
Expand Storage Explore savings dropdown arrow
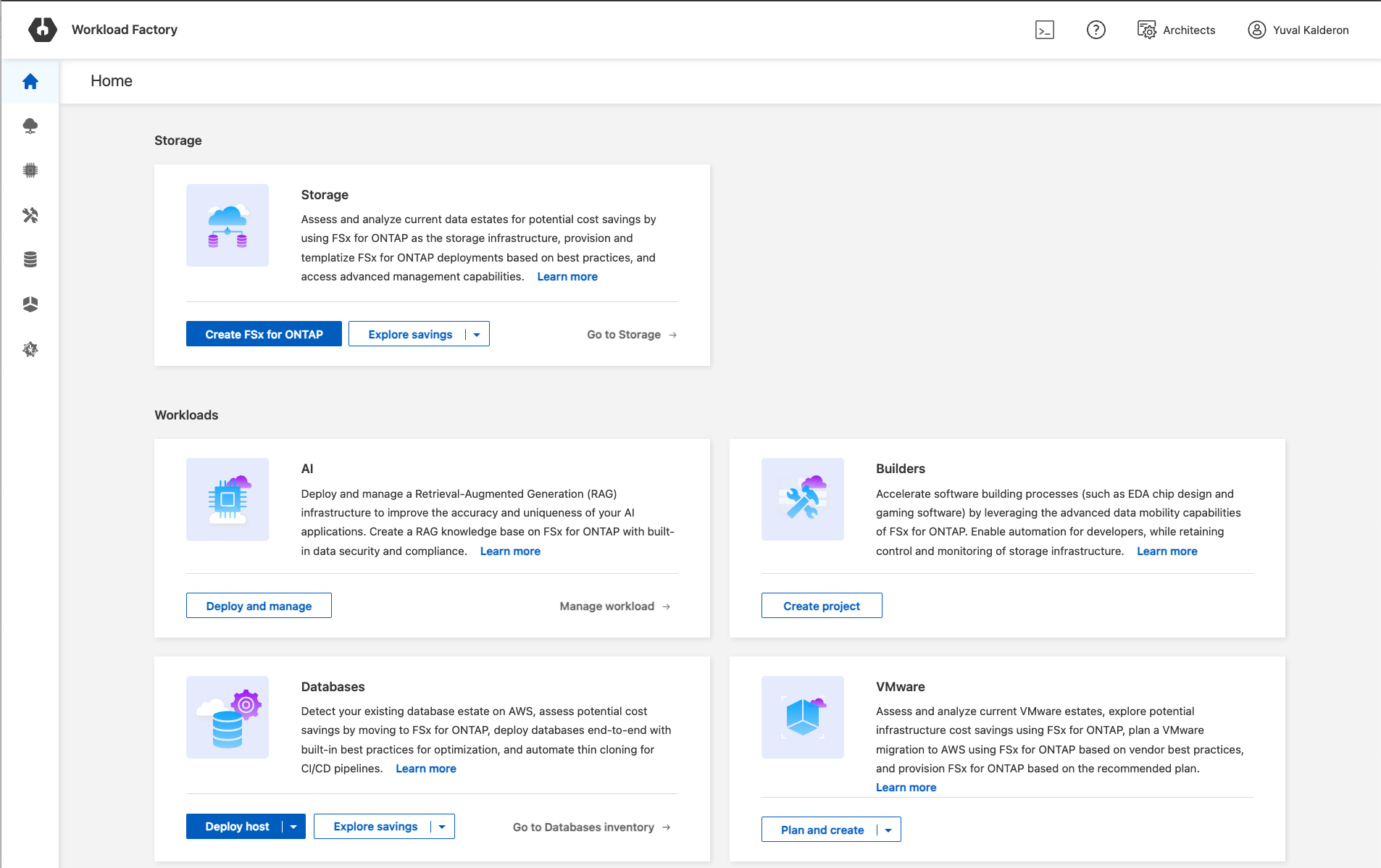[x=477, y=335]
